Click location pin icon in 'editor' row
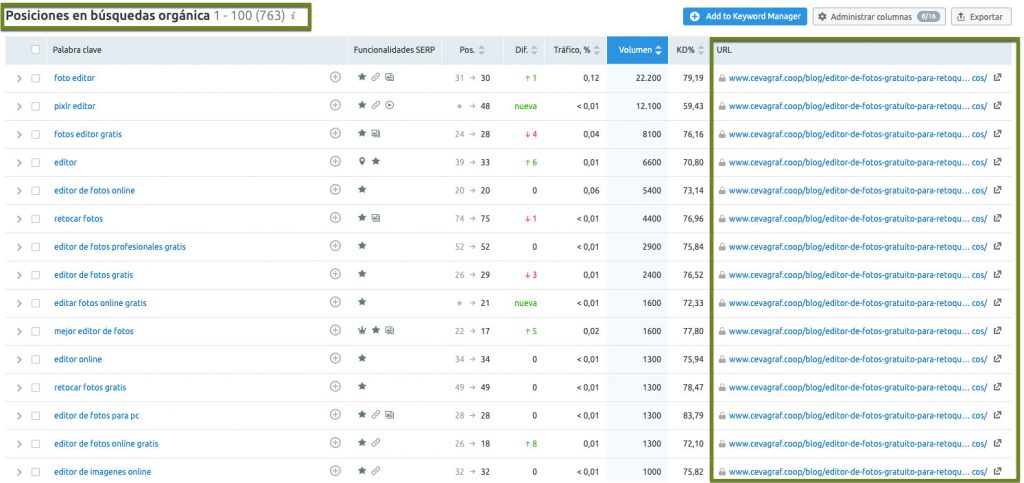Viewport: 1024px width, 483px height. pos(362,162)
